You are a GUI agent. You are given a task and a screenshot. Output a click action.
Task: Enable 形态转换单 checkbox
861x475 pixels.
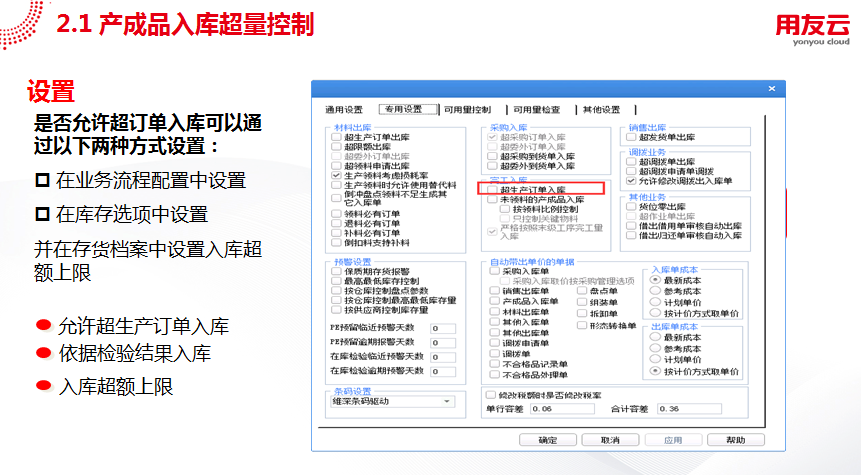[x=582, y=326]
